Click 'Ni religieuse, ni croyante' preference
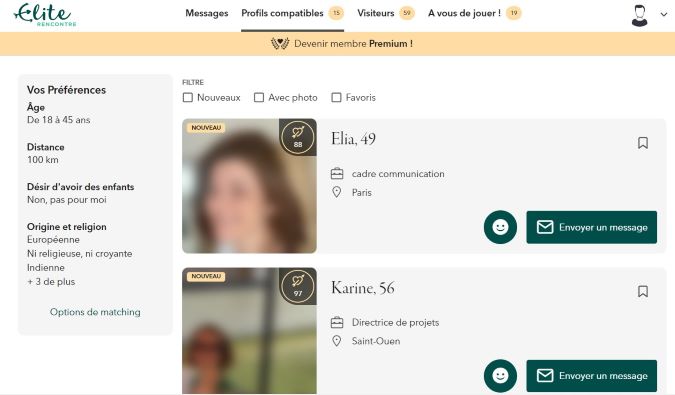Viewport: 675px width, 395px height. pos(80,254)
